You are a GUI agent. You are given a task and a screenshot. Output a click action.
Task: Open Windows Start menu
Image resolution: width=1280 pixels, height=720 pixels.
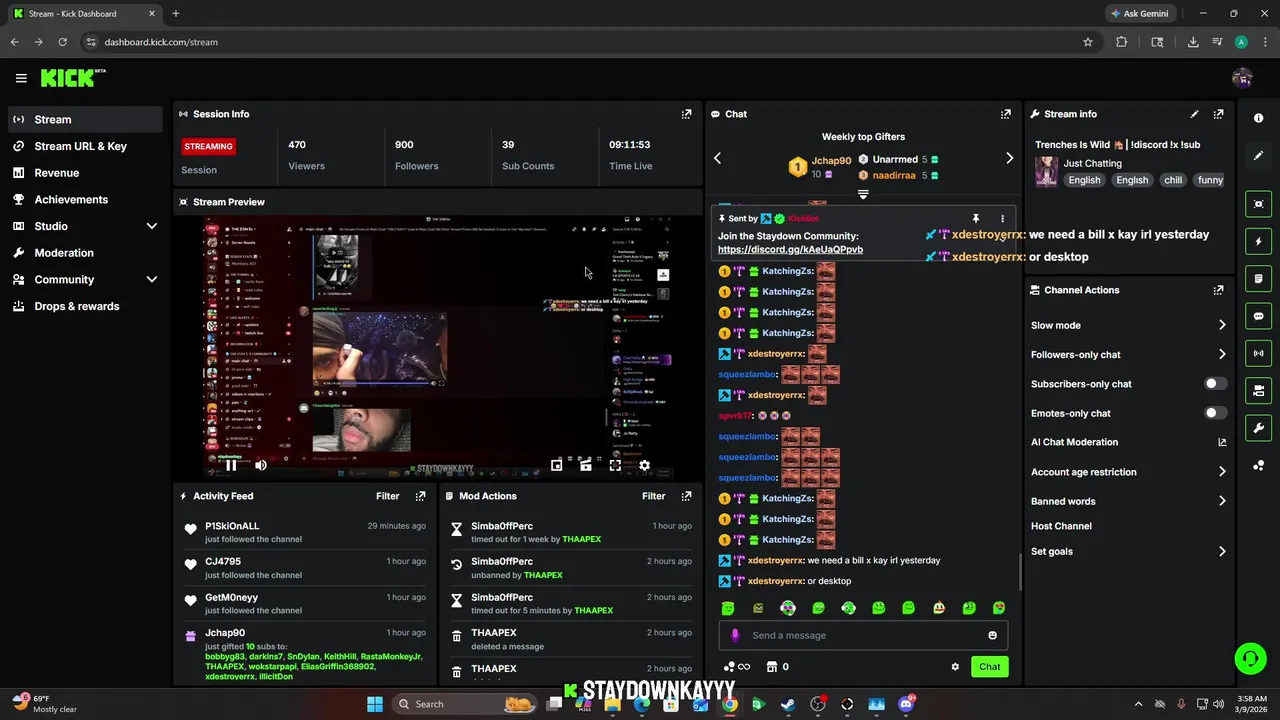point(374,704)
